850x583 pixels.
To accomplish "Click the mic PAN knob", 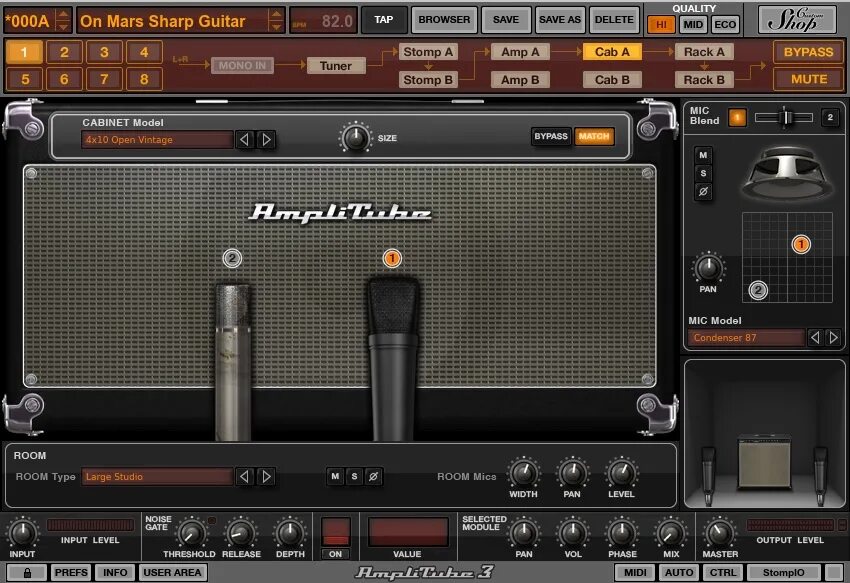I will [x=708, y=268].
